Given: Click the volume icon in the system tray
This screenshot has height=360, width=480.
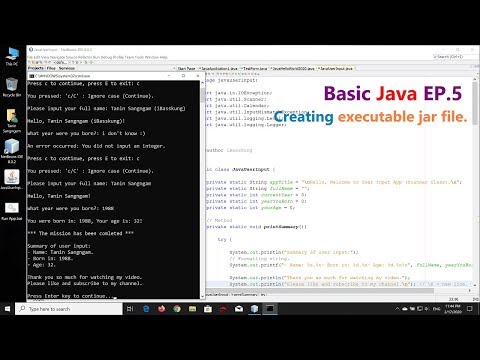Looking at the screenshot, I should pos(427,309).
